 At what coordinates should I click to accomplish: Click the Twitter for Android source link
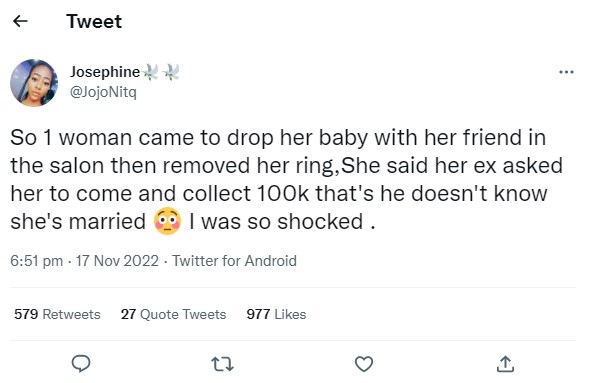(x=234, y=261)
